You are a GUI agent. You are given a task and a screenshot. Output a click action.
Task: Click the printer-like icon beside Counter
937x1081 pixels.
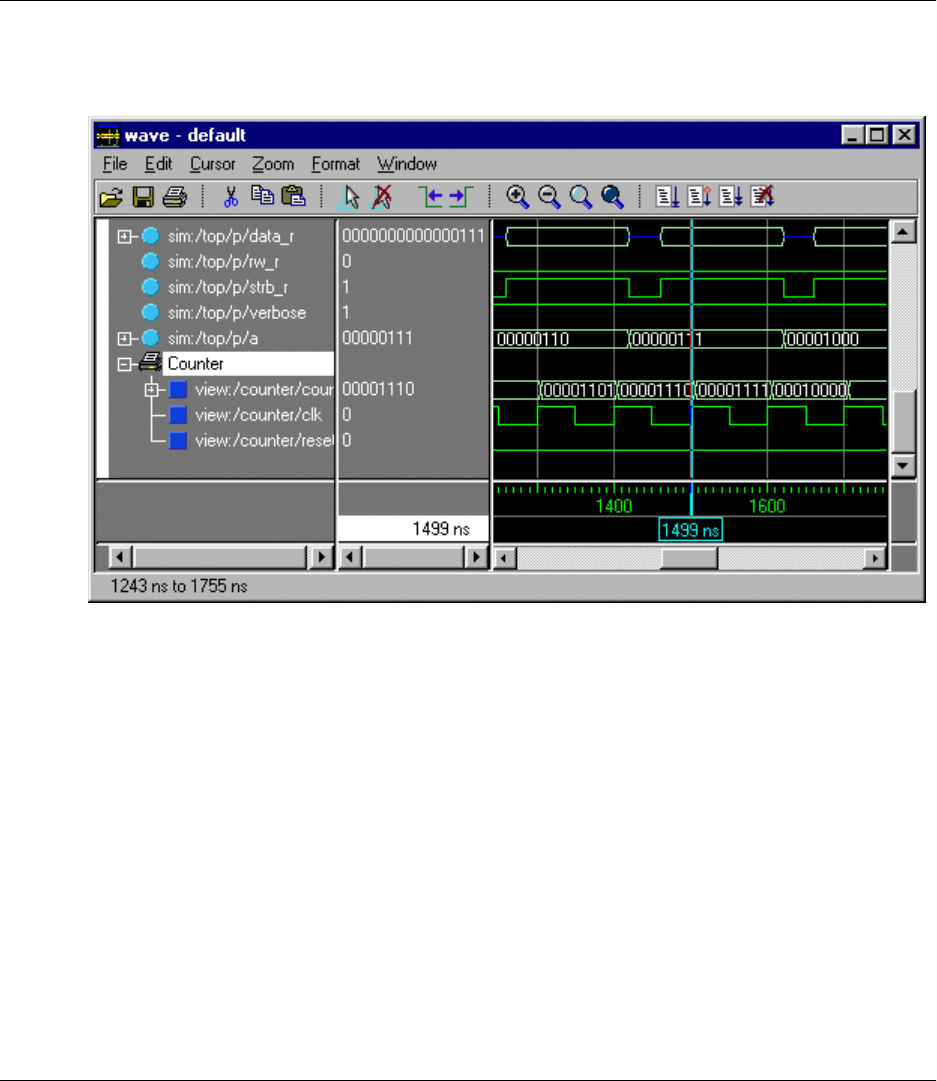point(150,363)
